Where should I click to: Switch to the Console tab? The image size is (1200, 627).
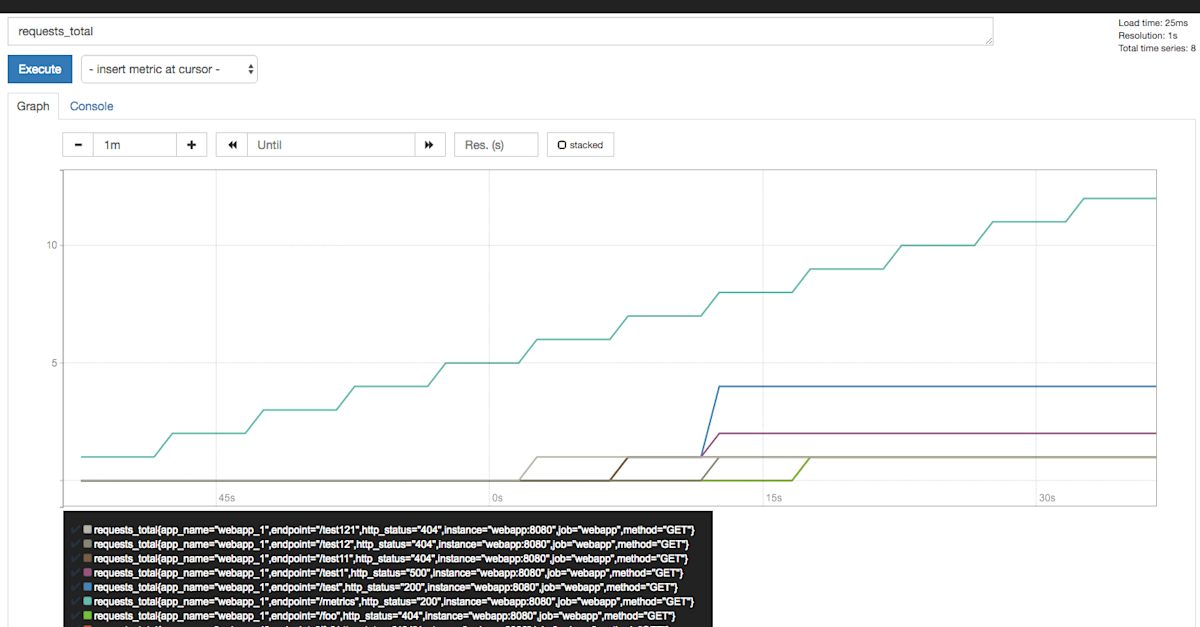point(91,105)
